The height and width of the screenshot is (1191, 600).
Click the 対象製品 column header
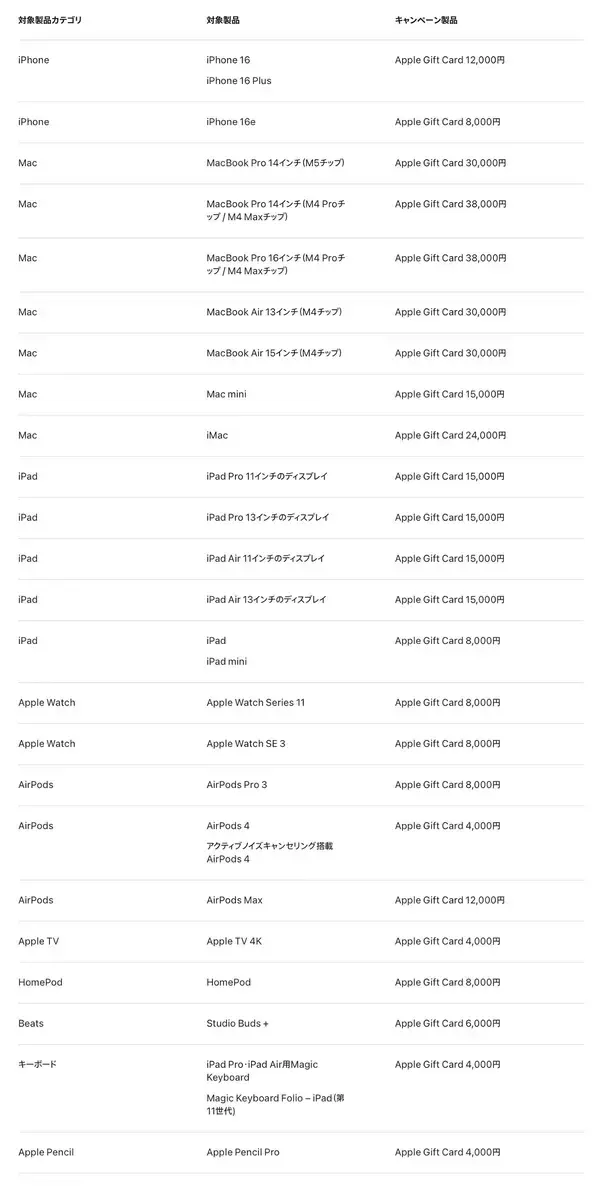(x=222, y=20)
